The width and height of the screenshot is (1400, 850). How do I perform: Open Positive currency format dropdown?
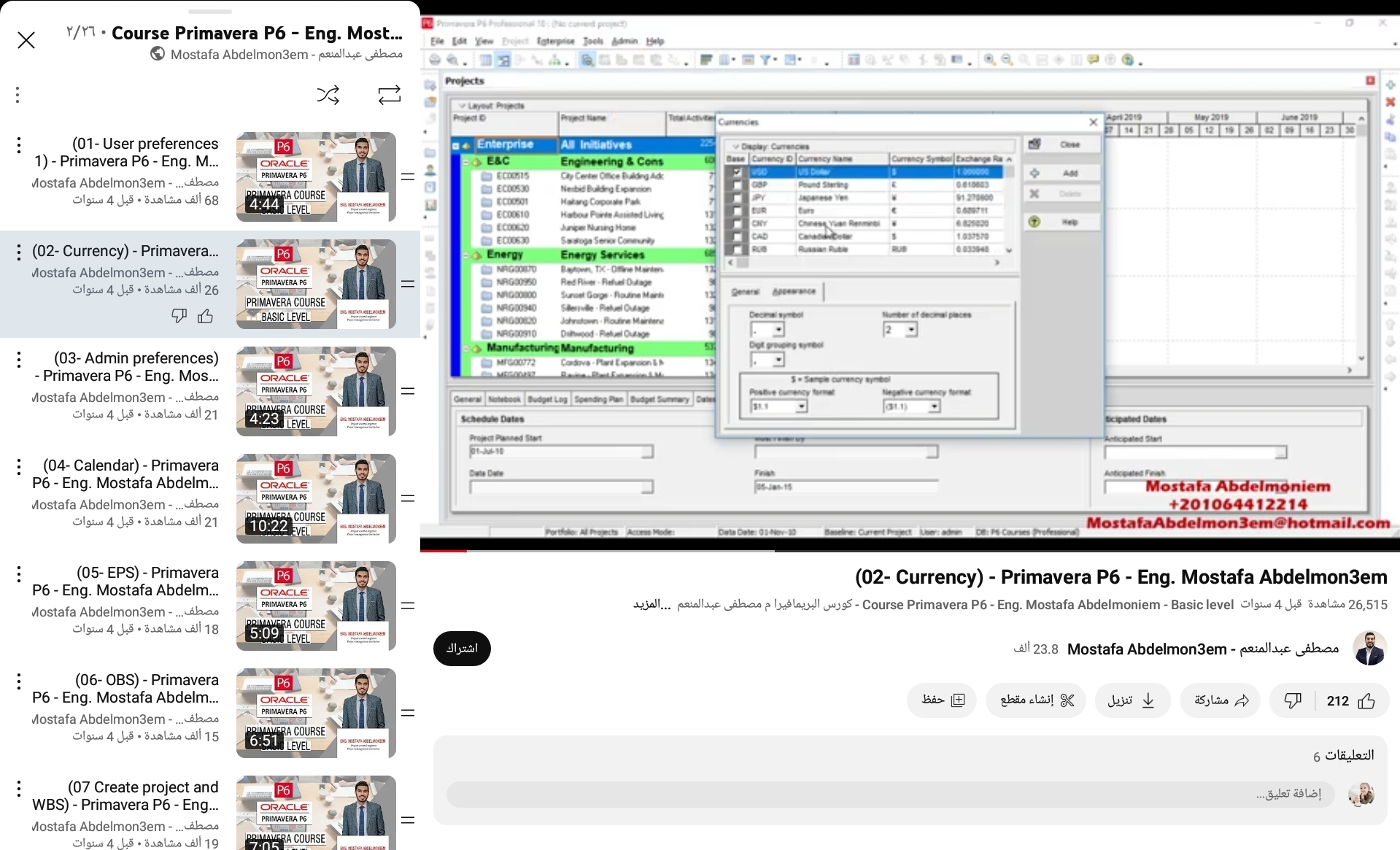(x=801, y=406)
